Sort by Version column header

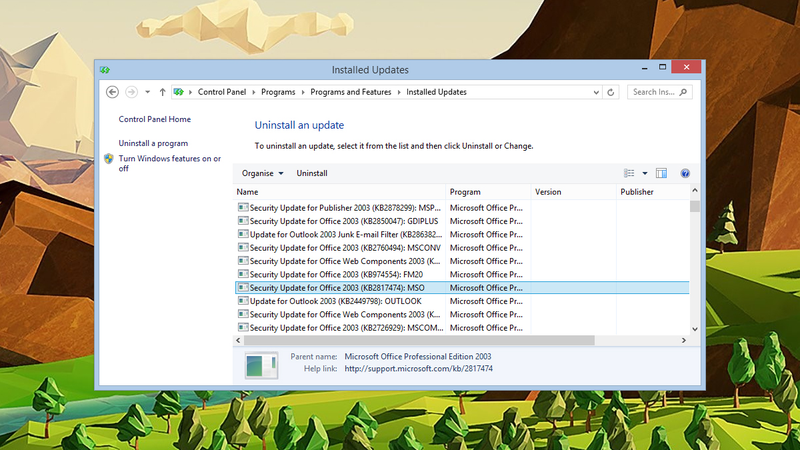tap(573, 192)
